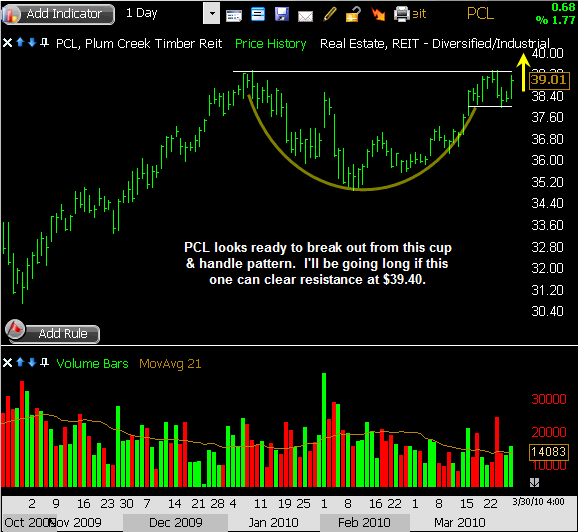Click the % 1.77 change value

click(556, 21)
